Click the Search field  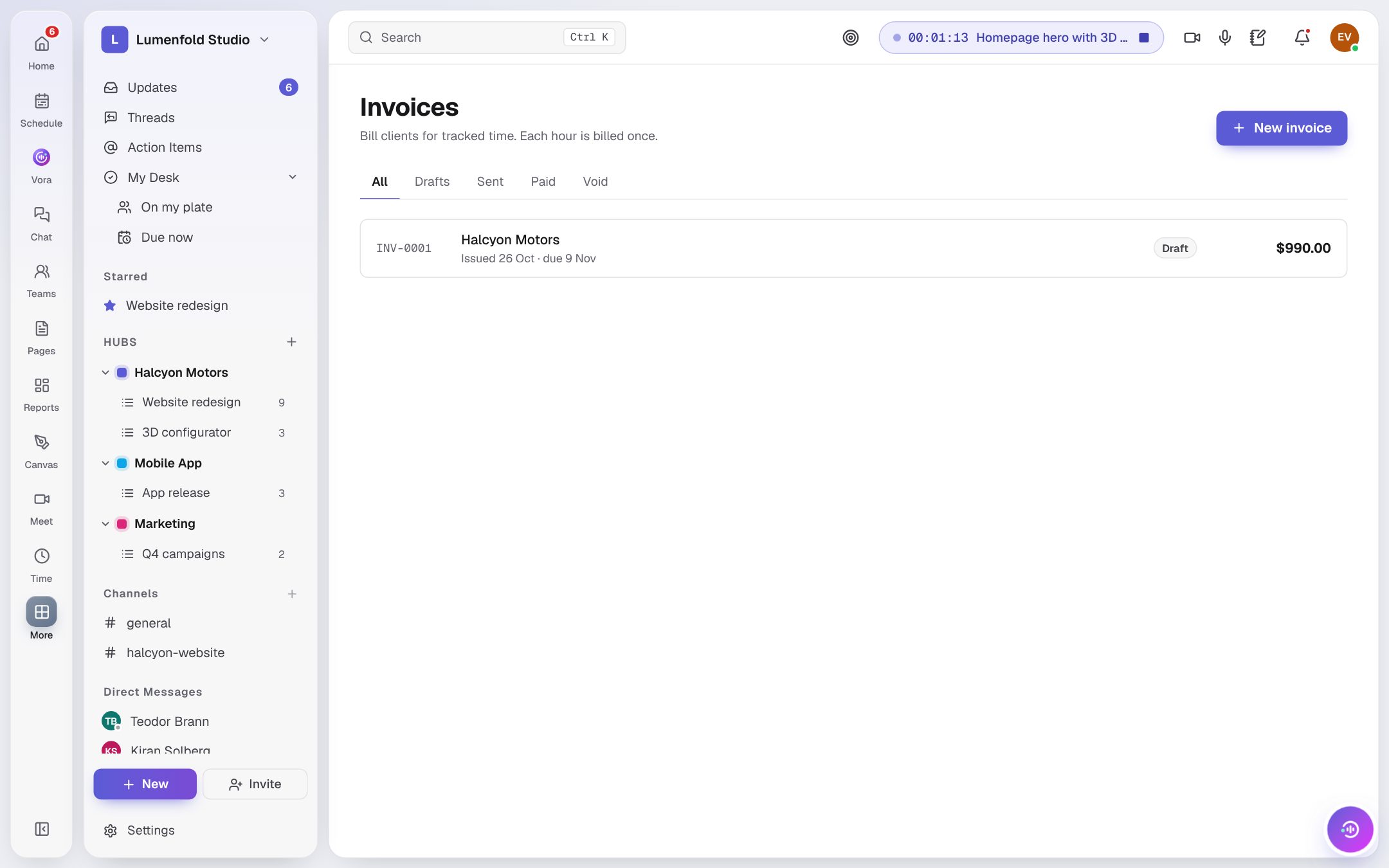pyautogui.click(x=487, y=37)
